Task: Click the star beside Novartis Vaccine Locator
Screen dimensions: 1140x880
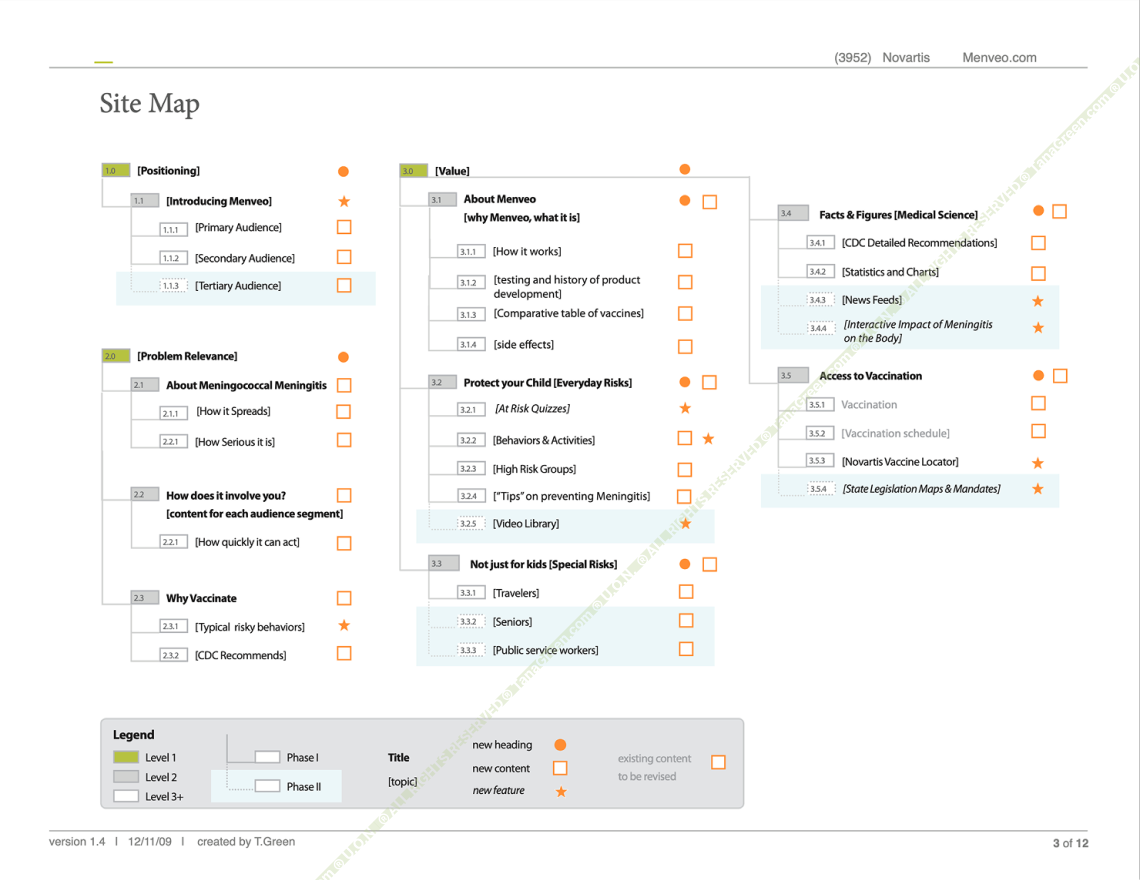Action: (x=1037, y=463)
